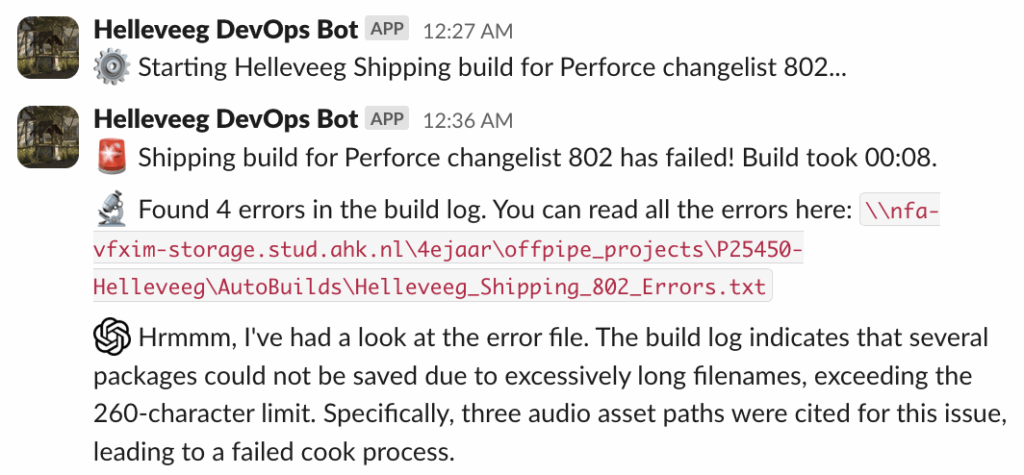1024x475 pixels.
Task: Click the 'vfxim-storage.stud.ahk.nl' path line
Action: (x=250, y=250)
